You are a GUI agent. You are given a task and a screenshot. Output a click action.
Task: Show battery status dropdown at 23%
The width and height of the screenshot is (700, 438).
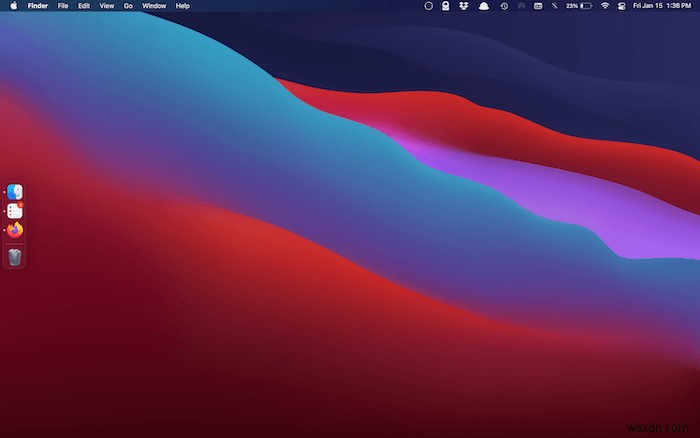tap(579, 6)
